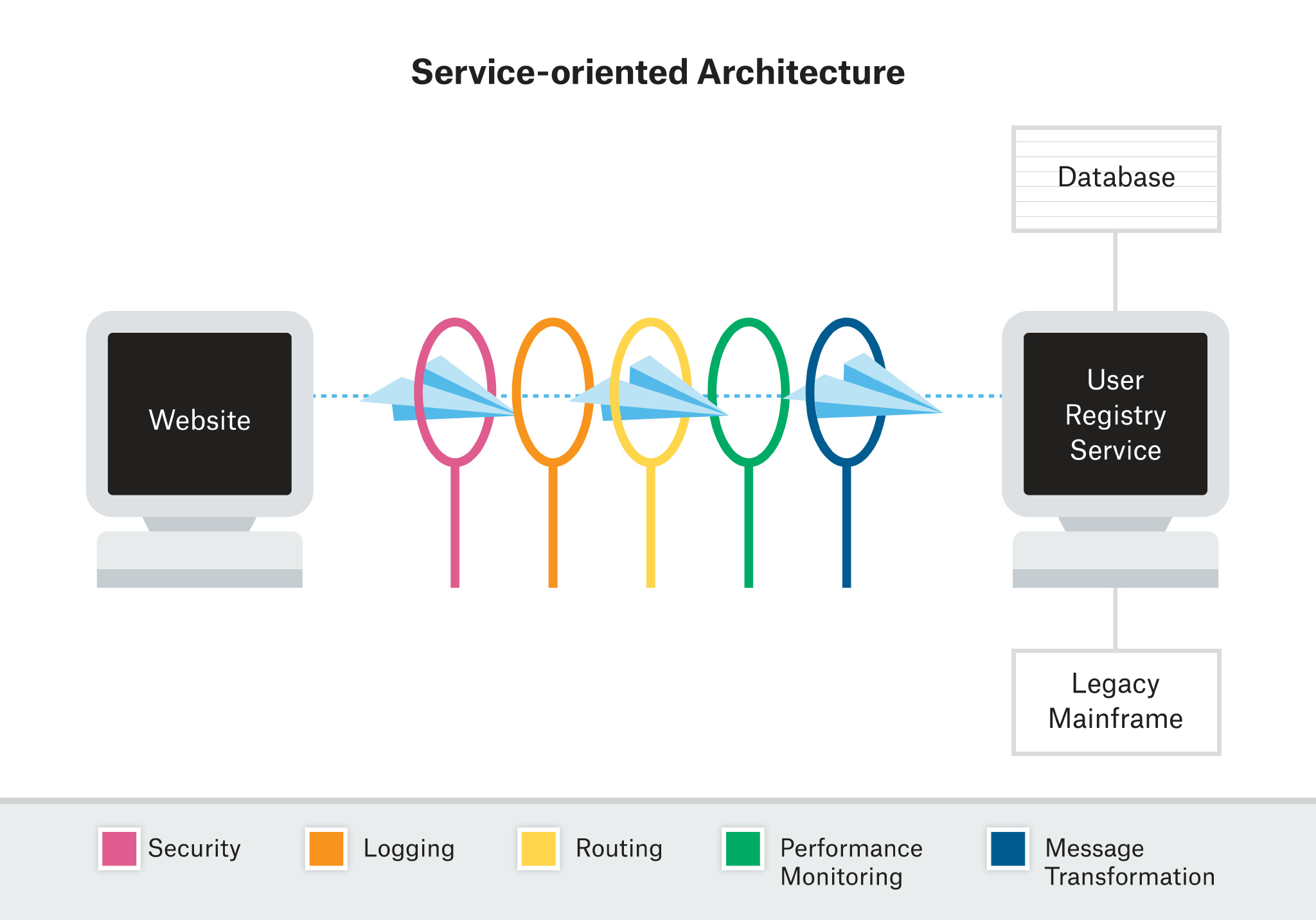Click the Legacy Mainframe box
The width and height of the screenshot is (1316, 920).
[1116, 702]
